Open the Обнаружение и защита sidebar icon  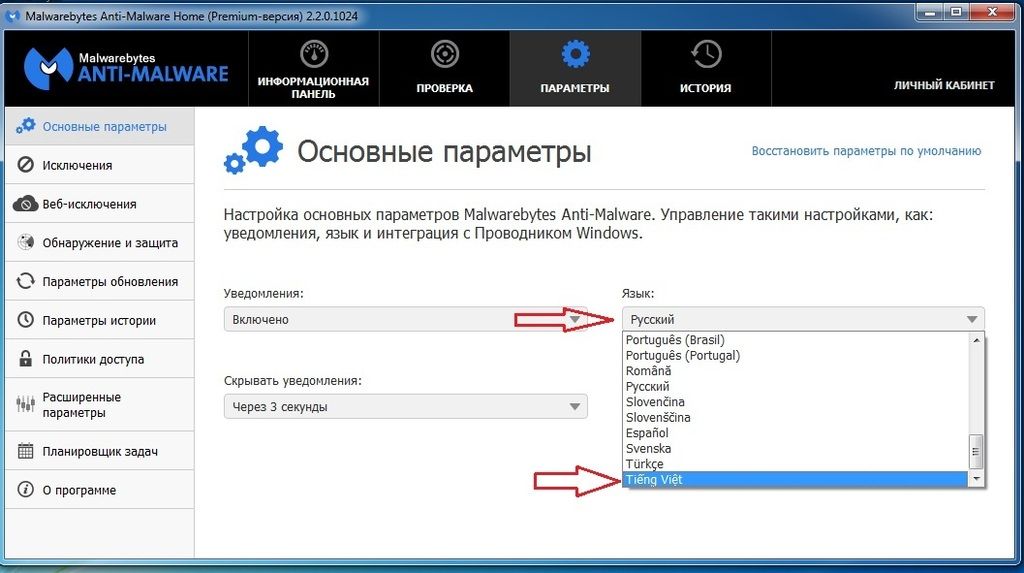[25, 243]
